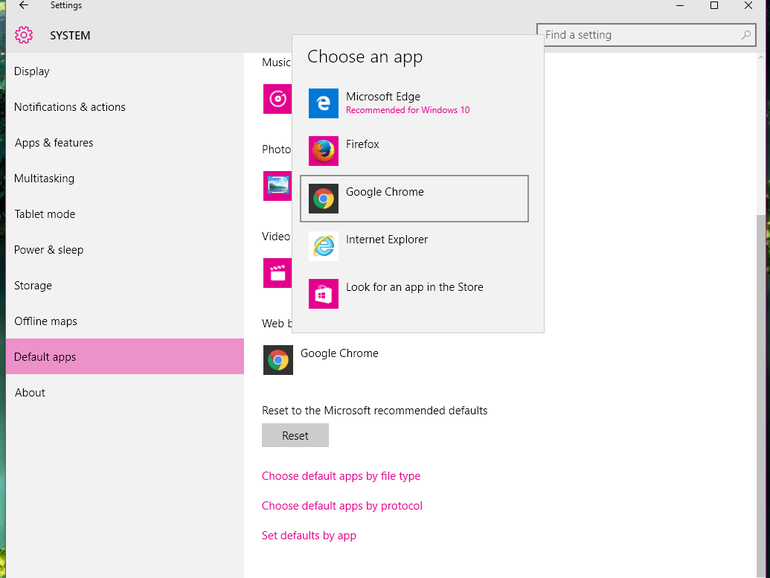
Task: Minimize the Settings window
Action: tap(680, 5)
